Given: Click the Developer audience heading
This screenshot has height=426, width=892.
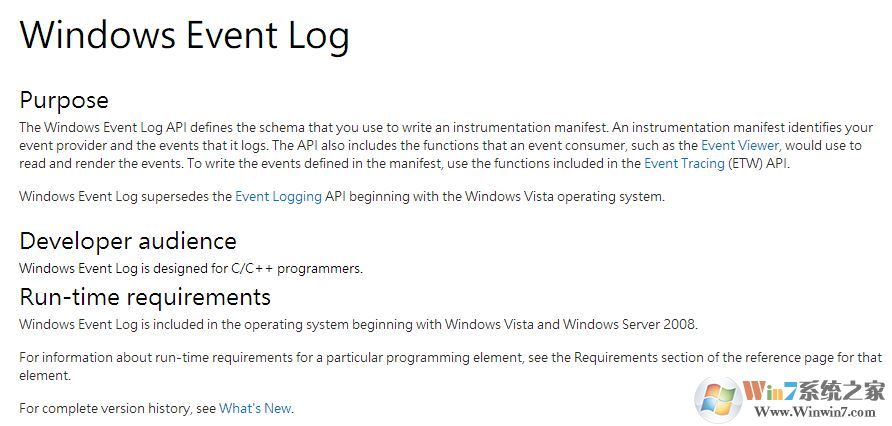Looking at the screenshot, I should point(128,241).
